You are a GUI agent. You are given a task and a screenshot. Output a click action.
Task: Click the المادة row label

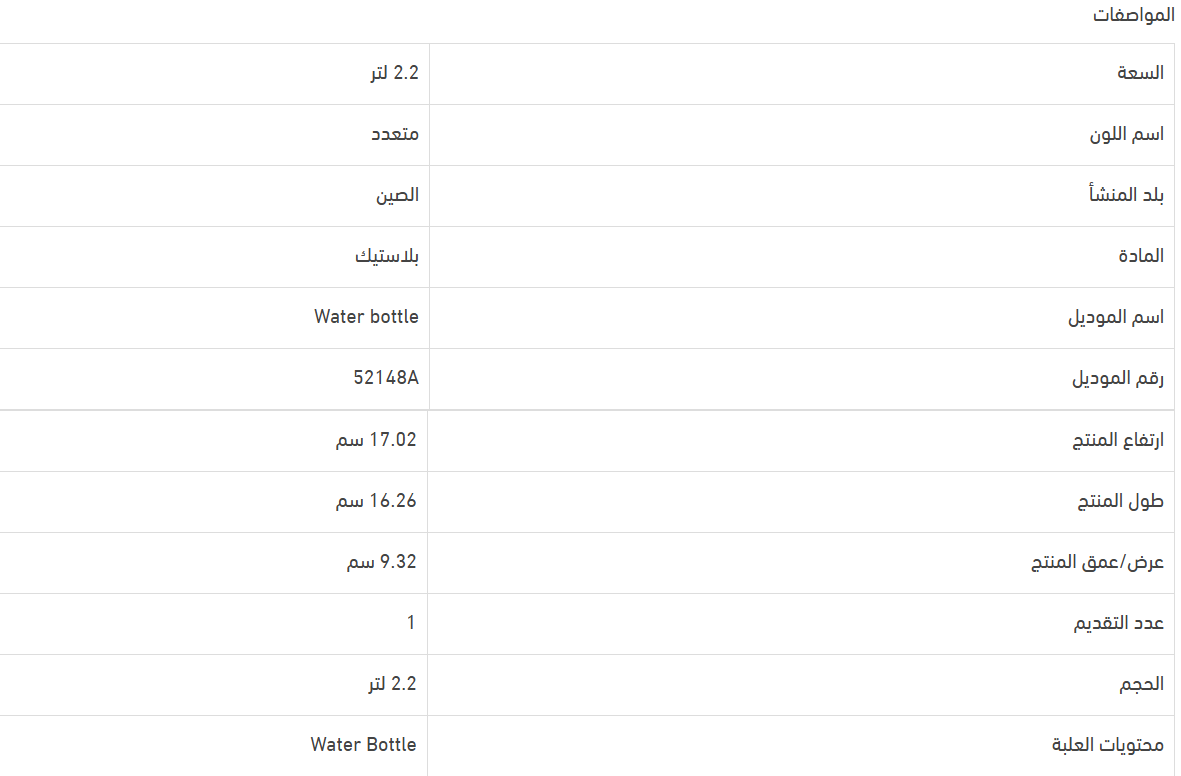click(x=1141, y=256)
